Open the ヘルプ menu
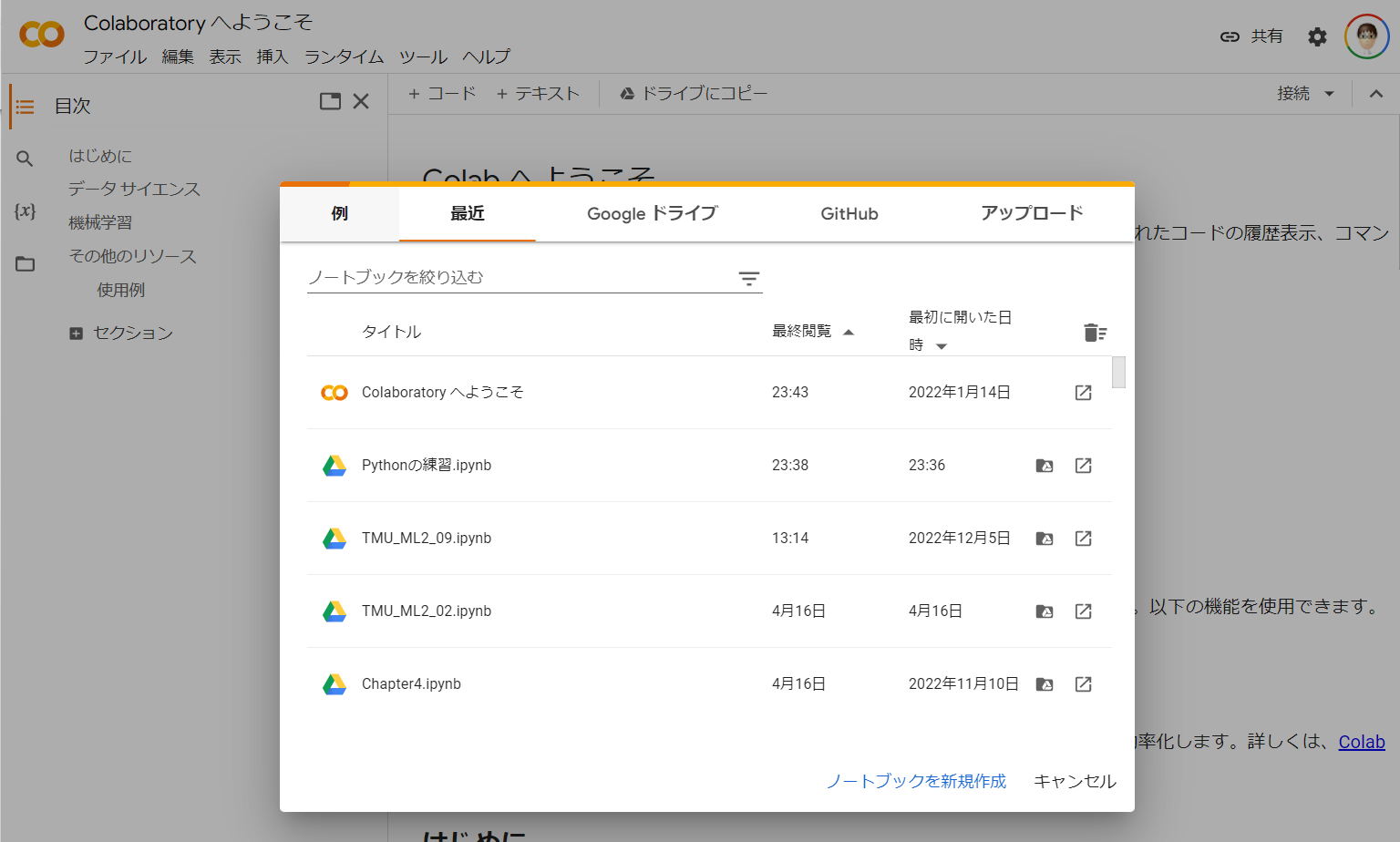The image size is (1400, 842). pyautogui.click(x=487, y=56)
